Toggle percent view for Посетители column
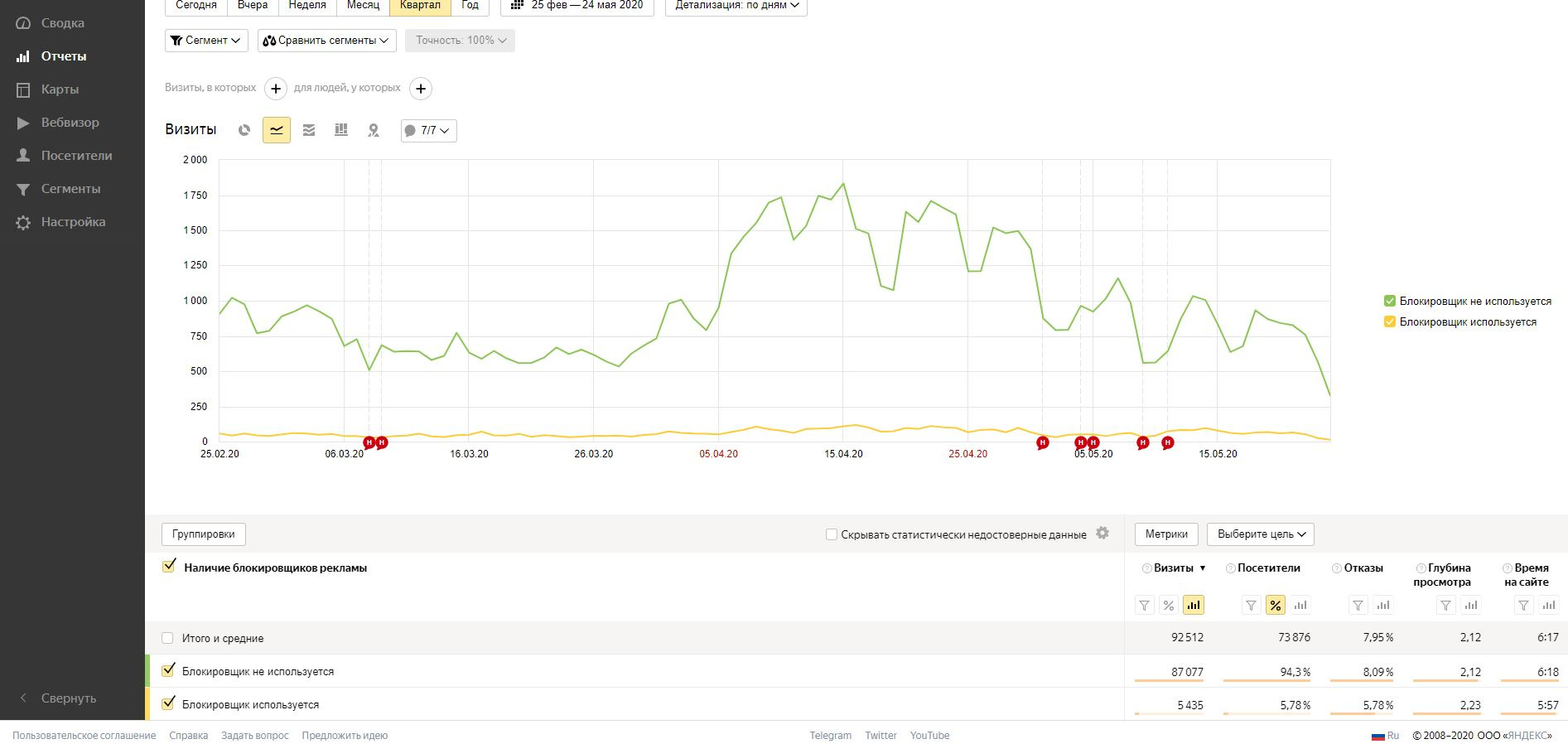 (1276, 606)
